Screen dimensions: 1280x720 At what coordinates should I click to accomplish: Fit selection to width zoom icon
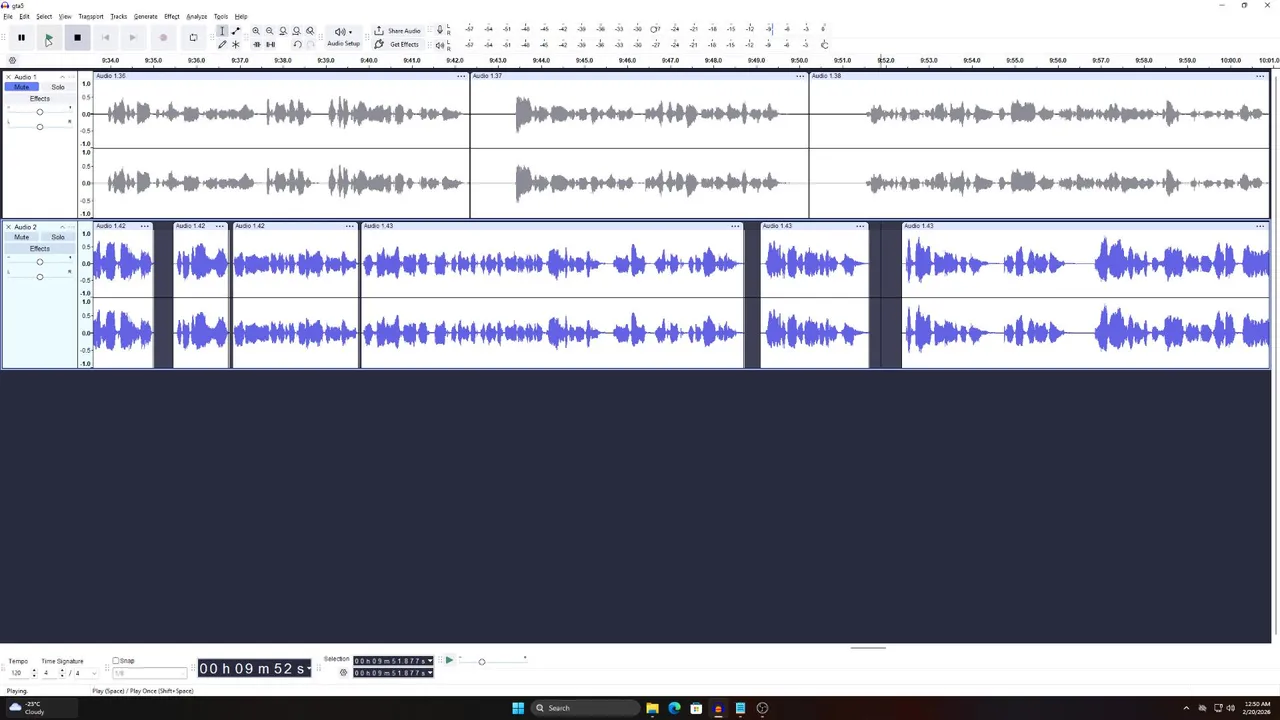283,31
